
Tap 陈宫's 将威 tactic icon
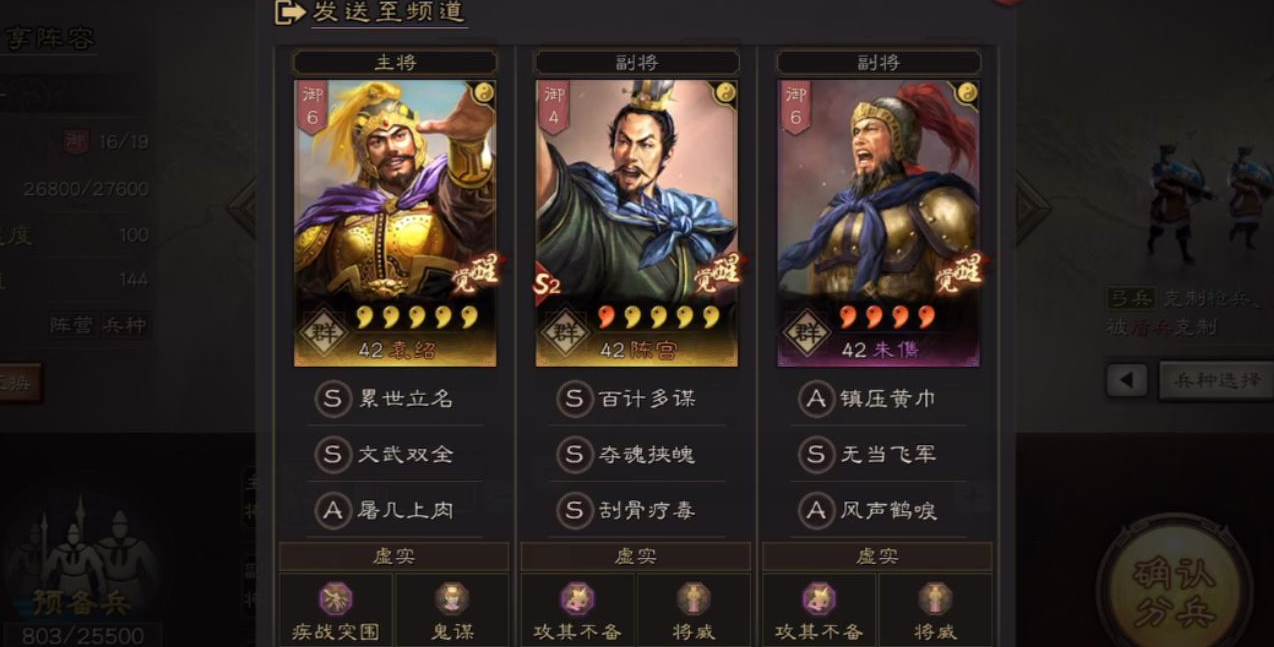[693, 599]
